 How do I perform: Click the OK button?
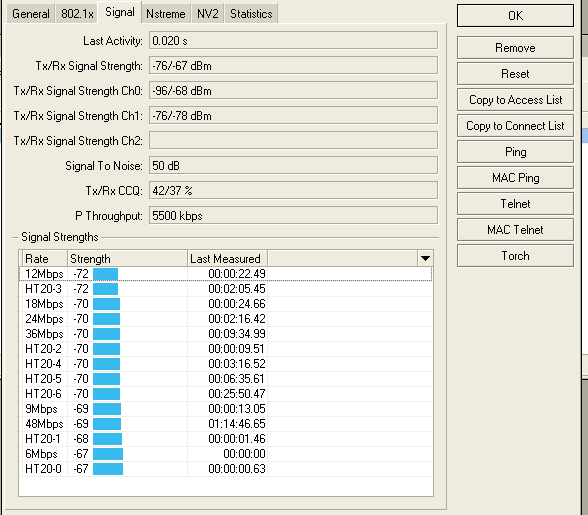515,16
